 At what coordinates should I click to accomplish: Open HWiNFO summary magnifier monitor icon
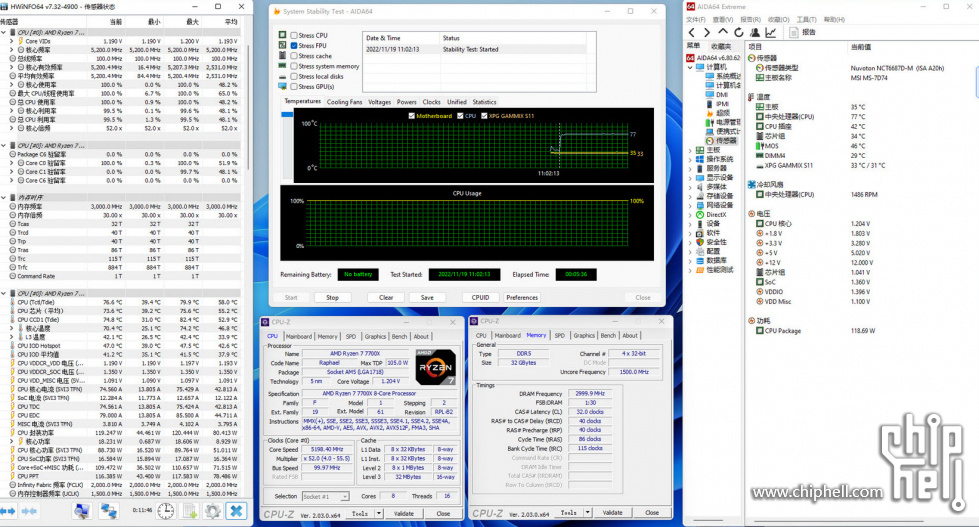pos(81,511)
